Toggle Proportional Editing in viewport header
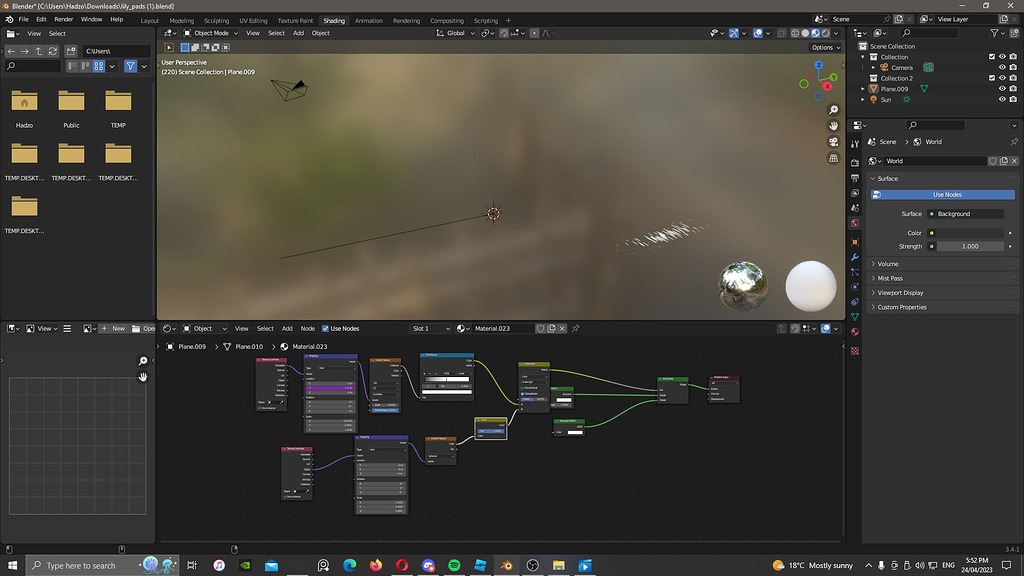The width and height of the screenshot is (1024, 576). coord(534,33)
